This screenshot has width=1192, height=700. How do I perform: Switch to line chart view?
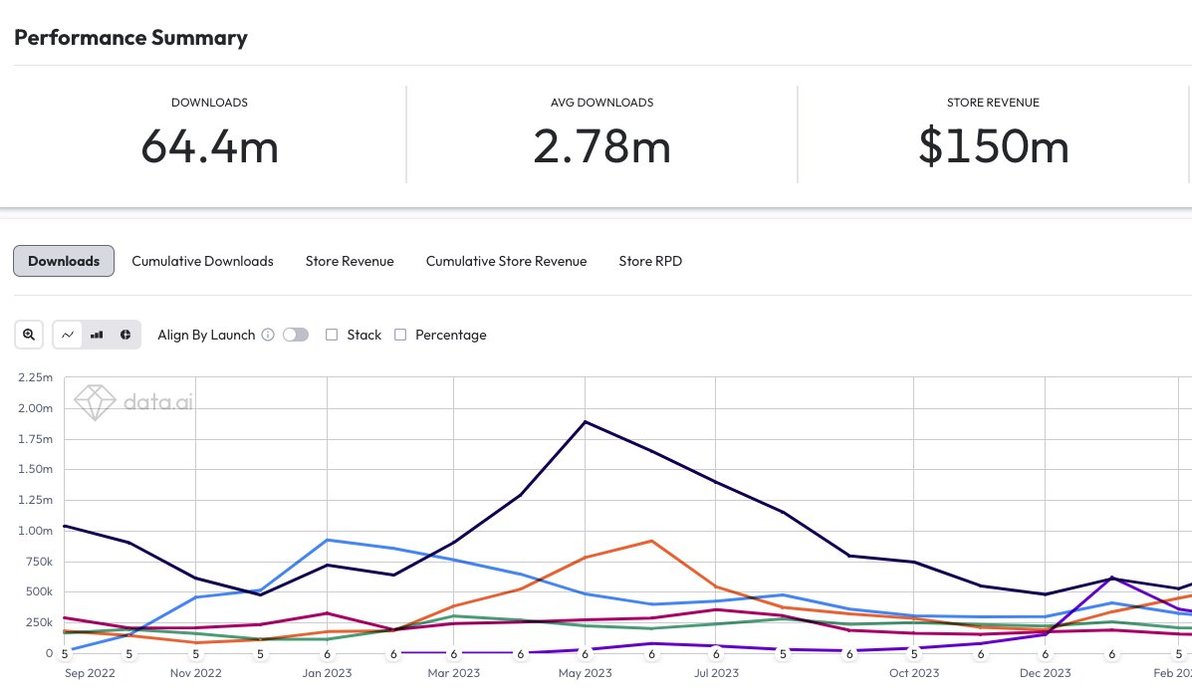(x=68, y=335)
